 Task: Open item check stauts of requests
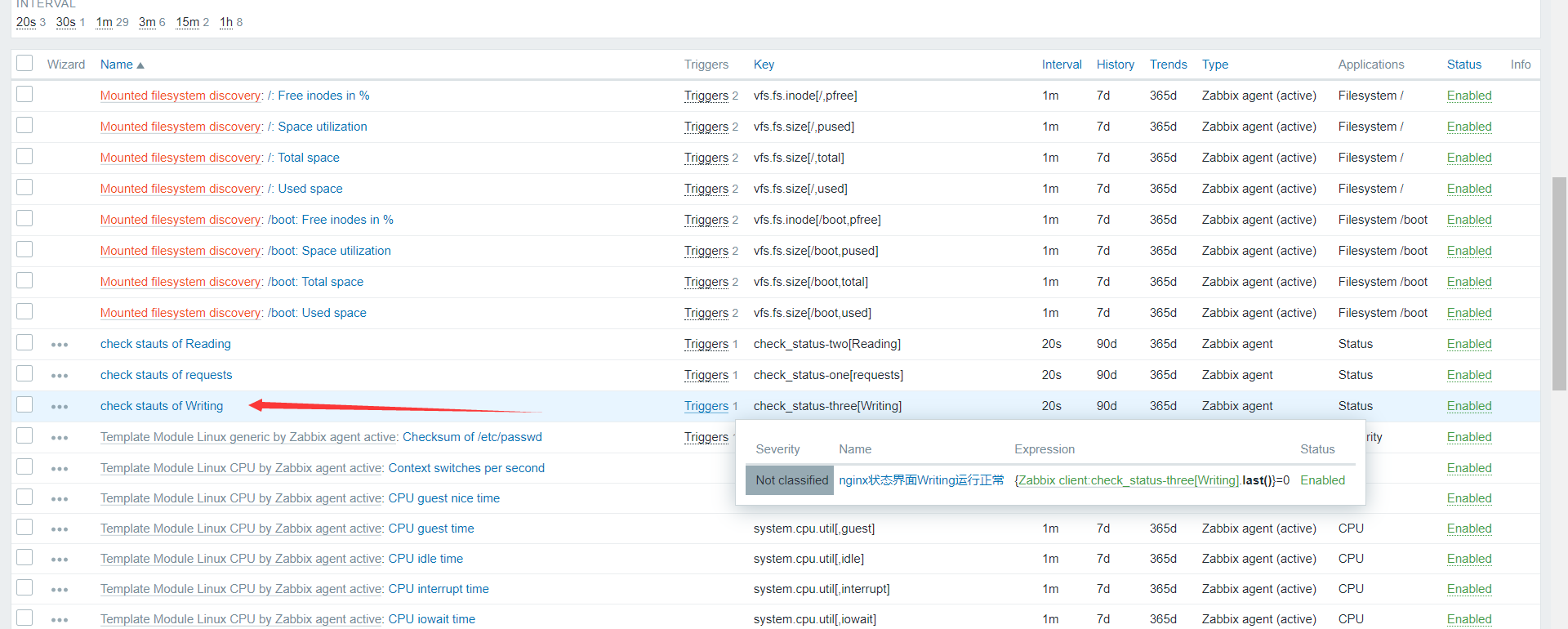[167, 375]
